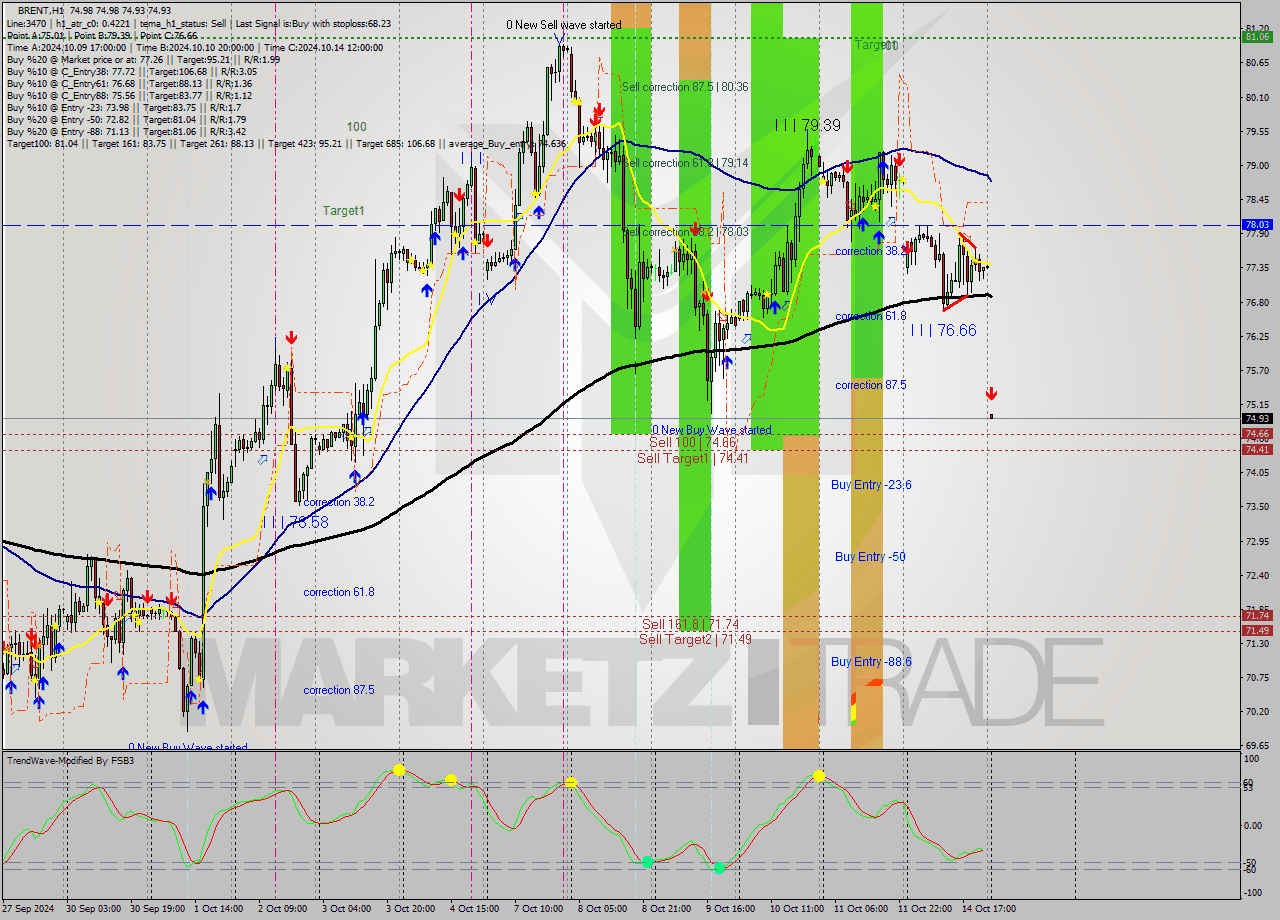The height and width of the screenshot is (920, 1280).
Task: Click the 'Buy Entry -50' label
Action: (x=870, y=557)
